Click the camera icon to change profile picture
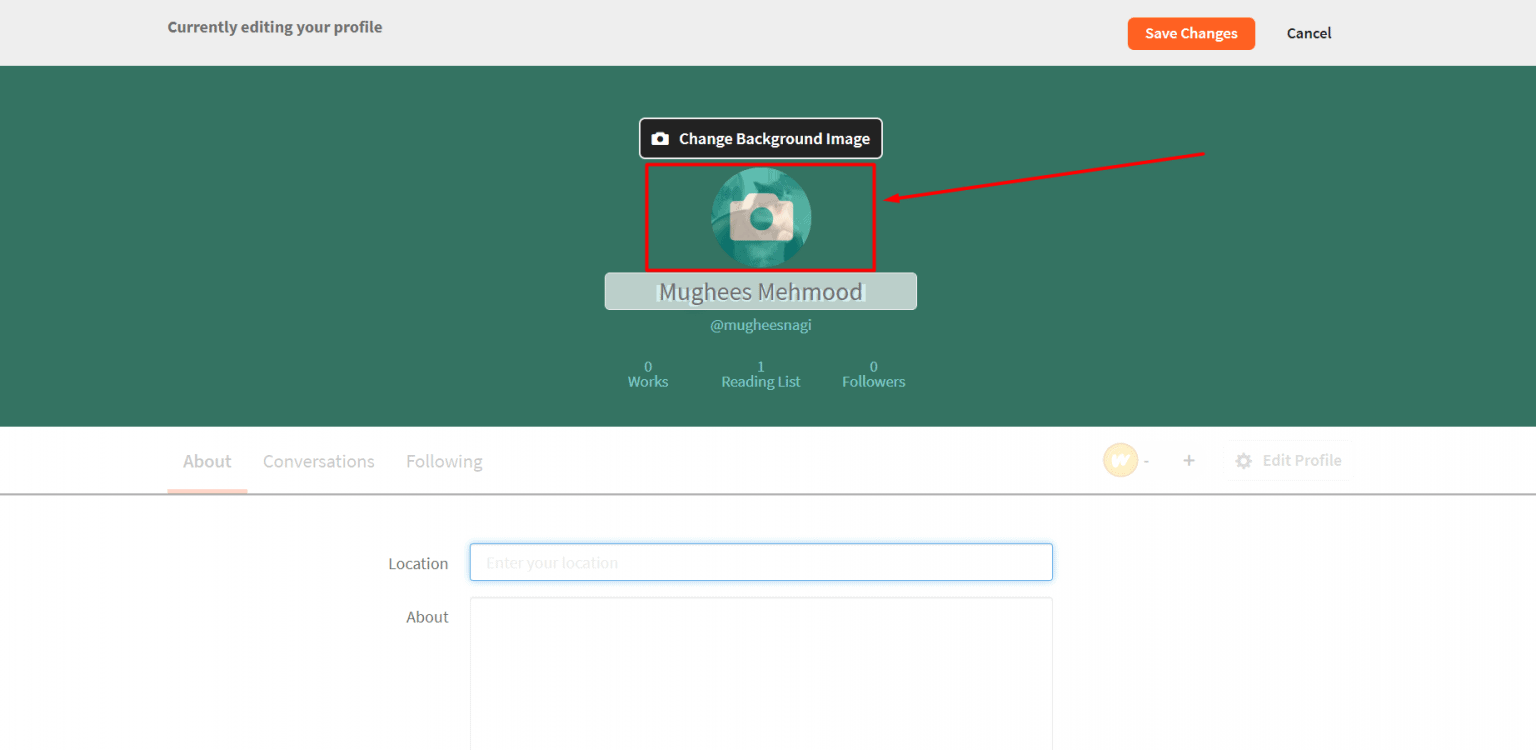Screen dimensions: 1536x750 coord(760,217)
